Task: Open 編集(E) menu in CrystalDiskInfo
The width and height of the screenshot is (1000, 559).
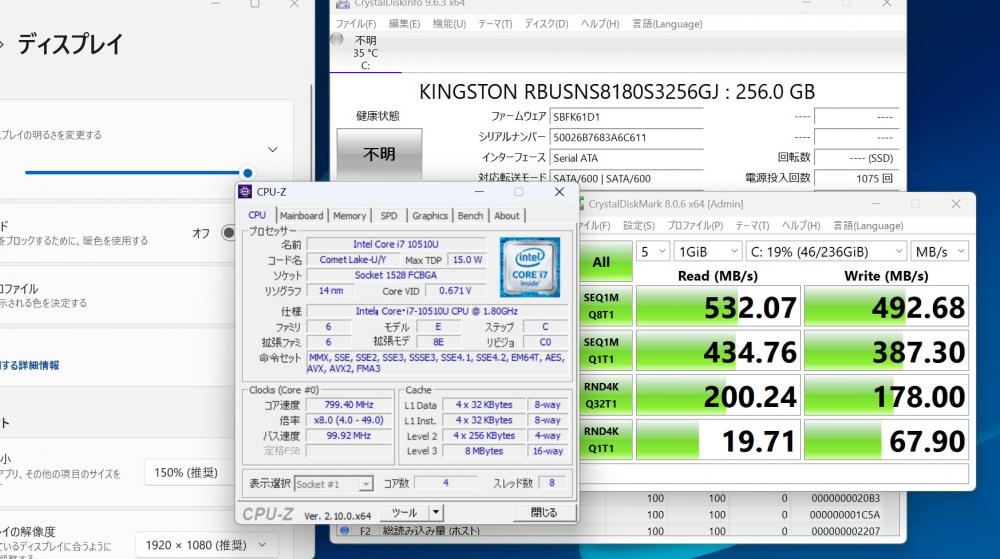Action: (404, 24)
